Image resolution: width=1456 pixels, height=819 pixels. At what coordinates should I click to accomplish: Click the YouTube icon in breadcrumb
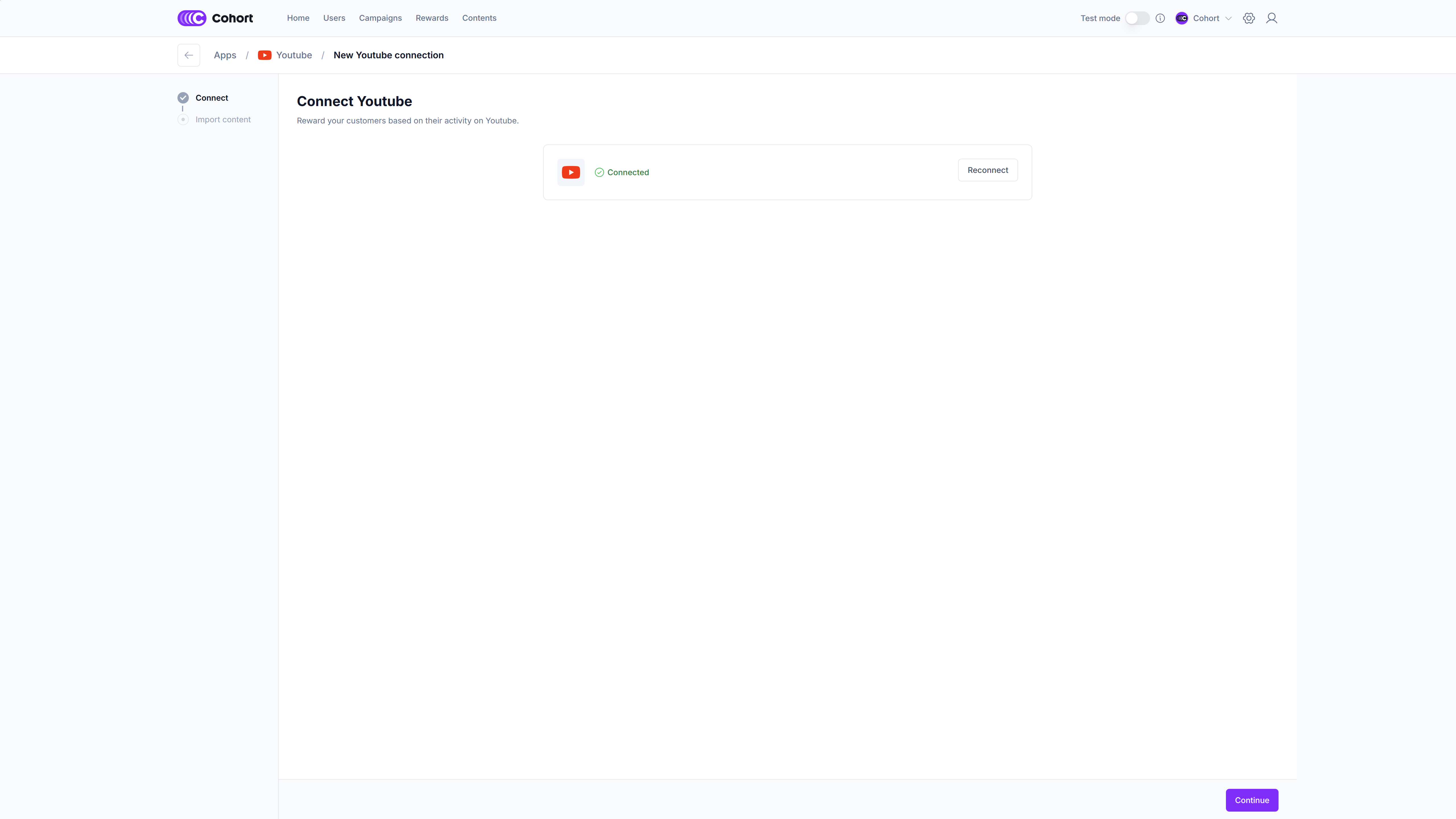point(264,55)
